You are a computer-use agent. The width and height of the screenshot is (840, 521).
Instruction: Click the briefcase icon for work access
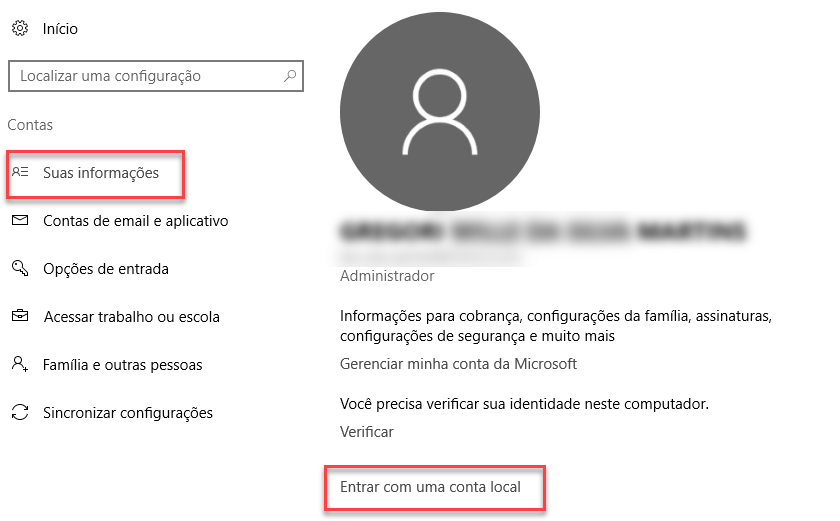pyautogui.click(x=20, y=315)
